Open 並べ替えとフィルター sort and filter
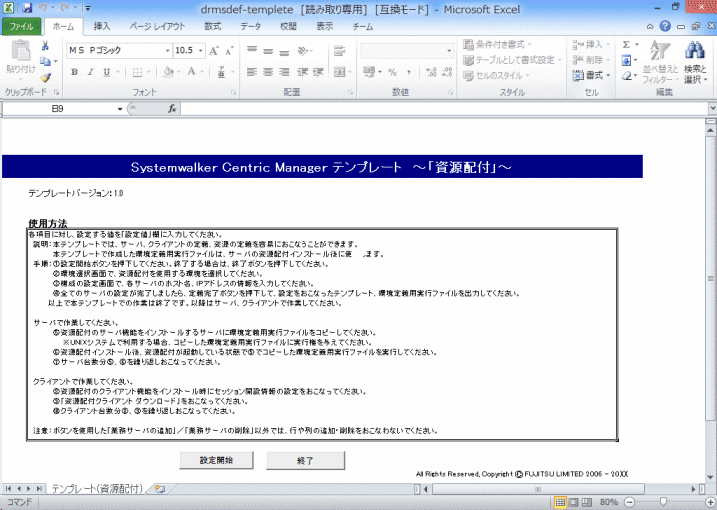717x510 pixels. pos(660,62)
